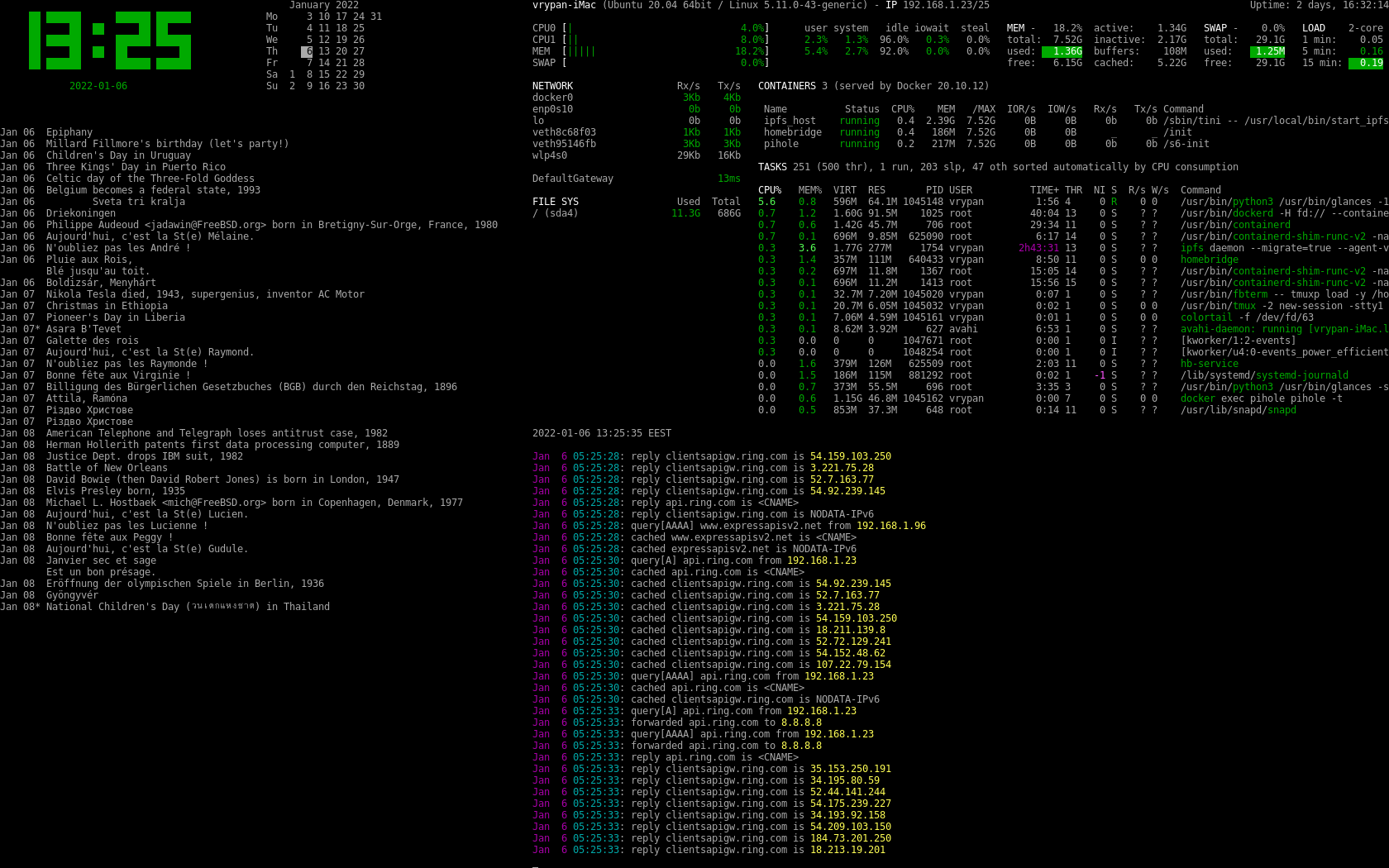Select the /usr/bin/dockerd process row

point(1073,213)
